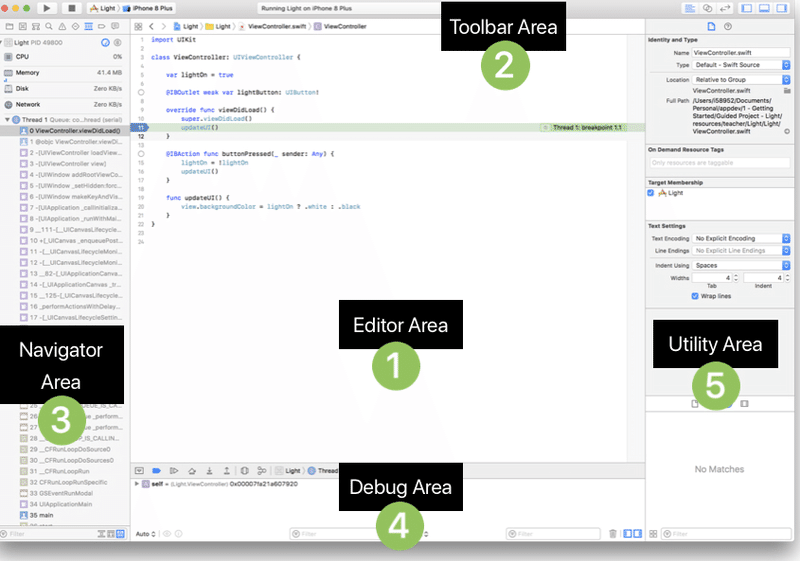This screenshot has width=800, height=561.
Task: Switch to the Standard editor button
Action: pyautogui.click(x=690, y=8)
